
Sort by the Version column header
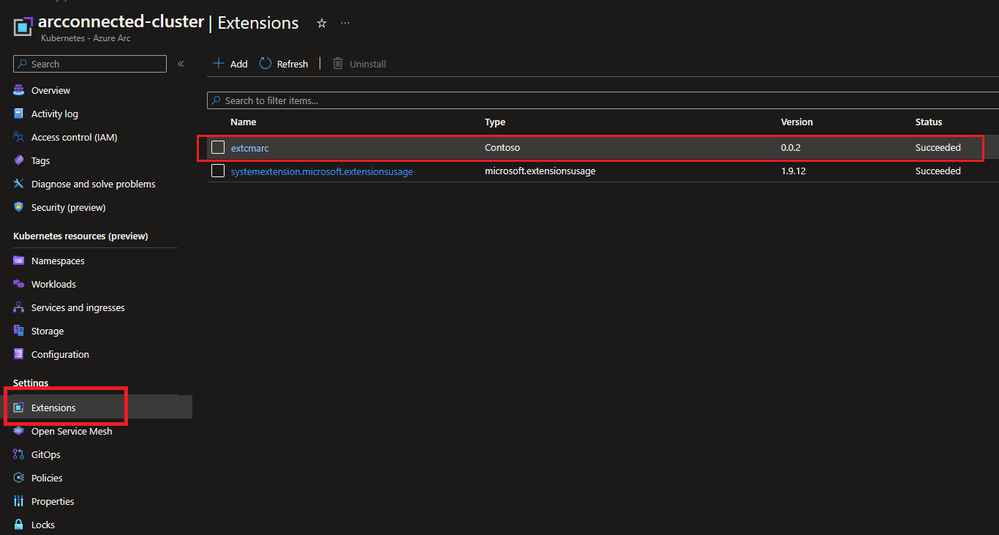pos(797,122)
